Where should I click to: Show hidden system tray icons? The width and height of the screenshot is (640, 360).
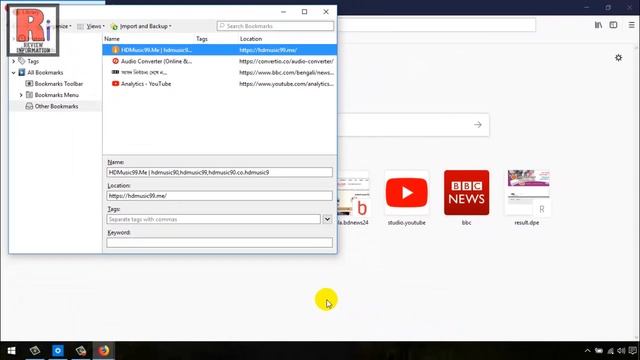[x=587, y=351]
